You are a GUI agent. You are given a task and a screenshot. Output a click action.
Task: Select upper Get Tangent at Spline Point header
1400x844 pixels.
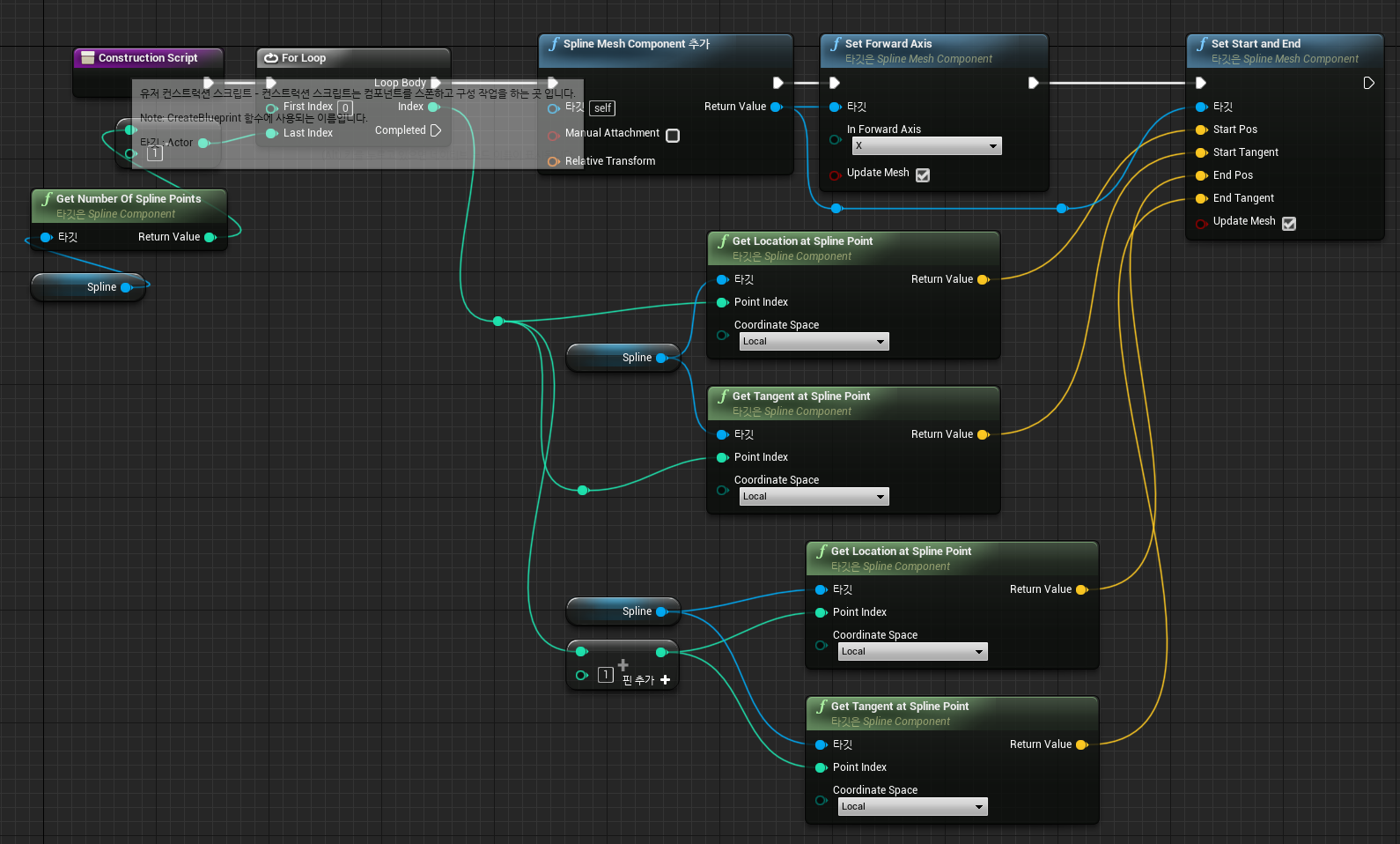coord(853,403)
